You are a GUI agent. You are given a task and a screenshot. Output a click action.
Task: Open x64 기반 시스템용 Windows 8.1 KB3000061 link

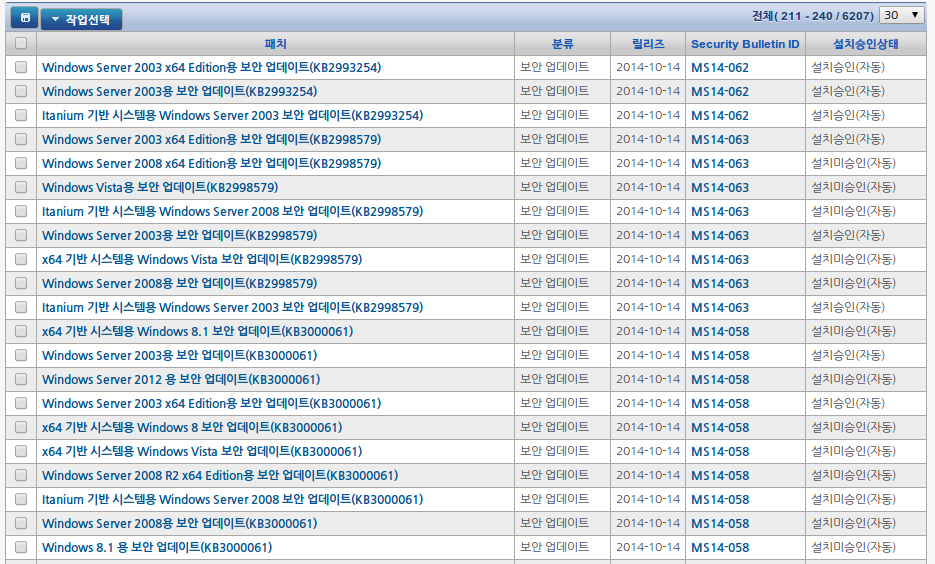point(197,331)
